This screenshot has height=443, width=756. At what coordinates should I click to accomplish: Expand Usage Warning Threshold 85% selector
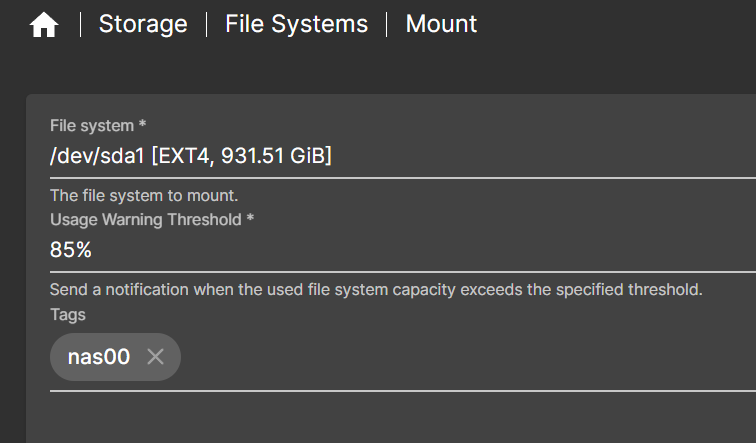pyautogui.click(x=403, y=250)
